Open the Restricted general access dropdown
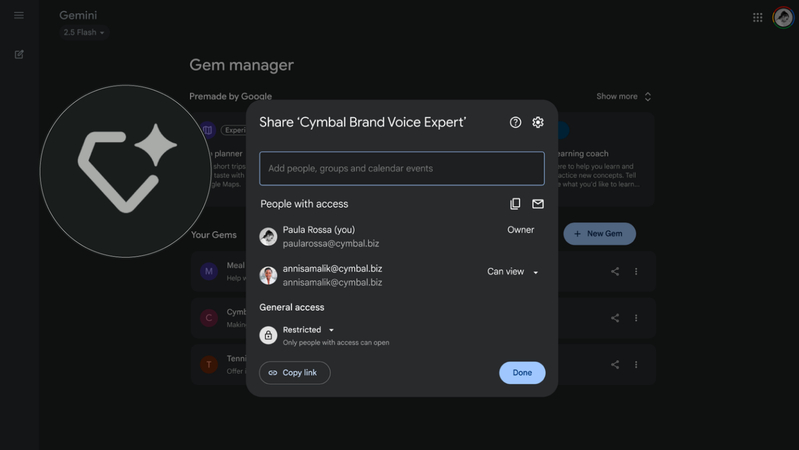The width and height of the screenshot is (799, 450). (x=308, y=330)
